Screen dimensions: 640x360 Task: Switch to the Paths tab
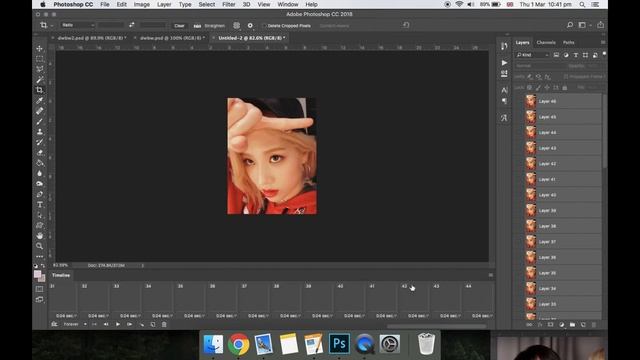click(x=569, y=42)
